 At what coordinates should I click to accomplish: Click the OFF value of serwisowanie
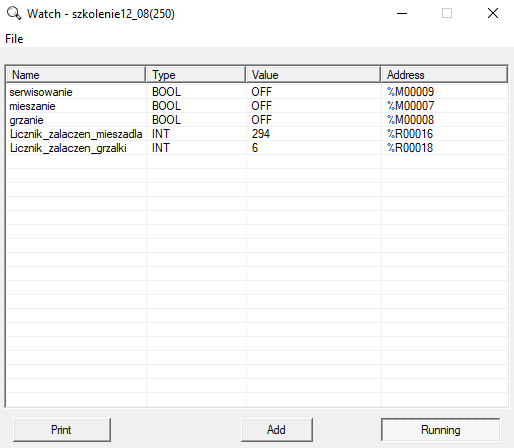[x=262, y=92]
